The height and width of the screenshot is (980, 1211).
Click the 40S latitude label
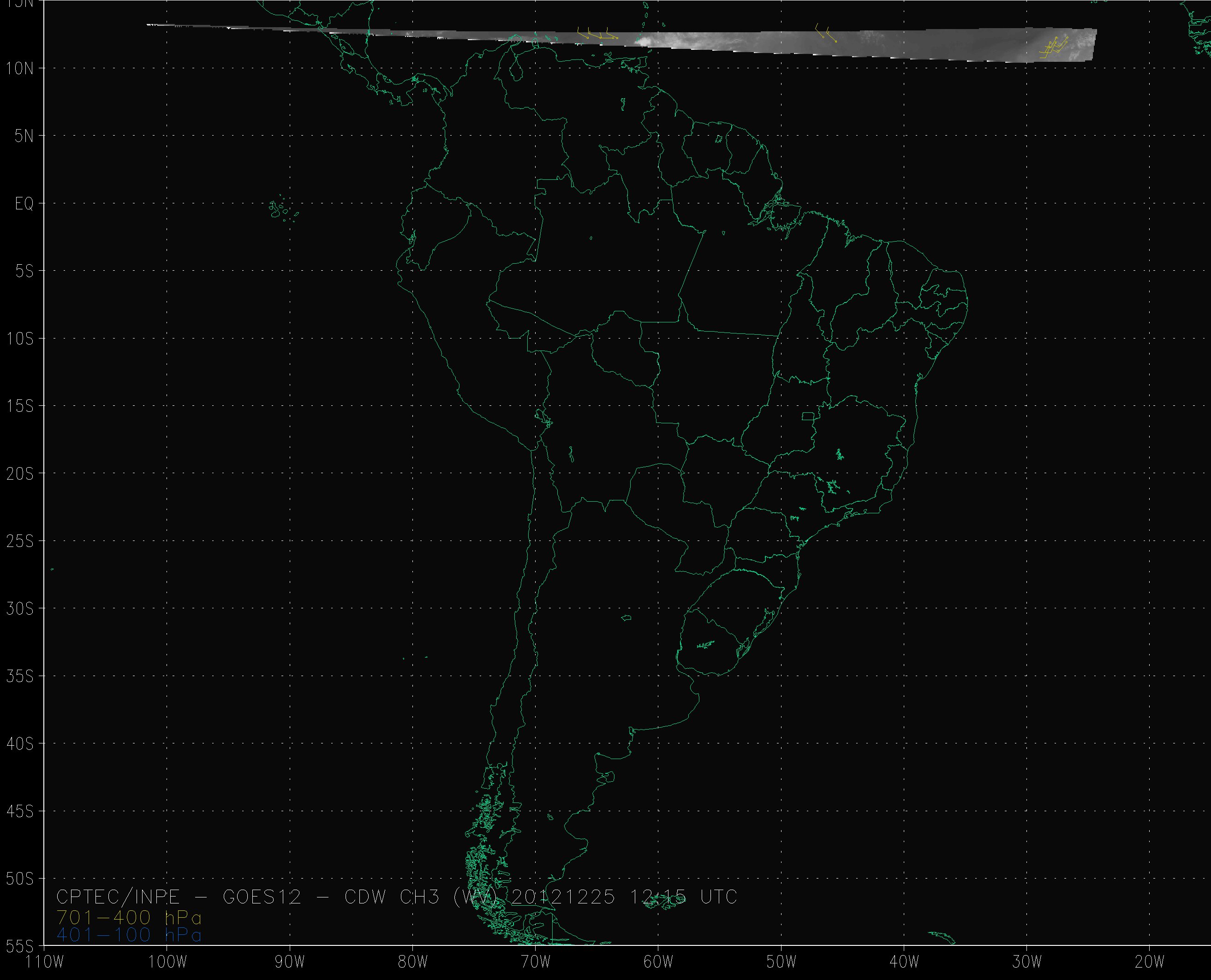point(20,744)
